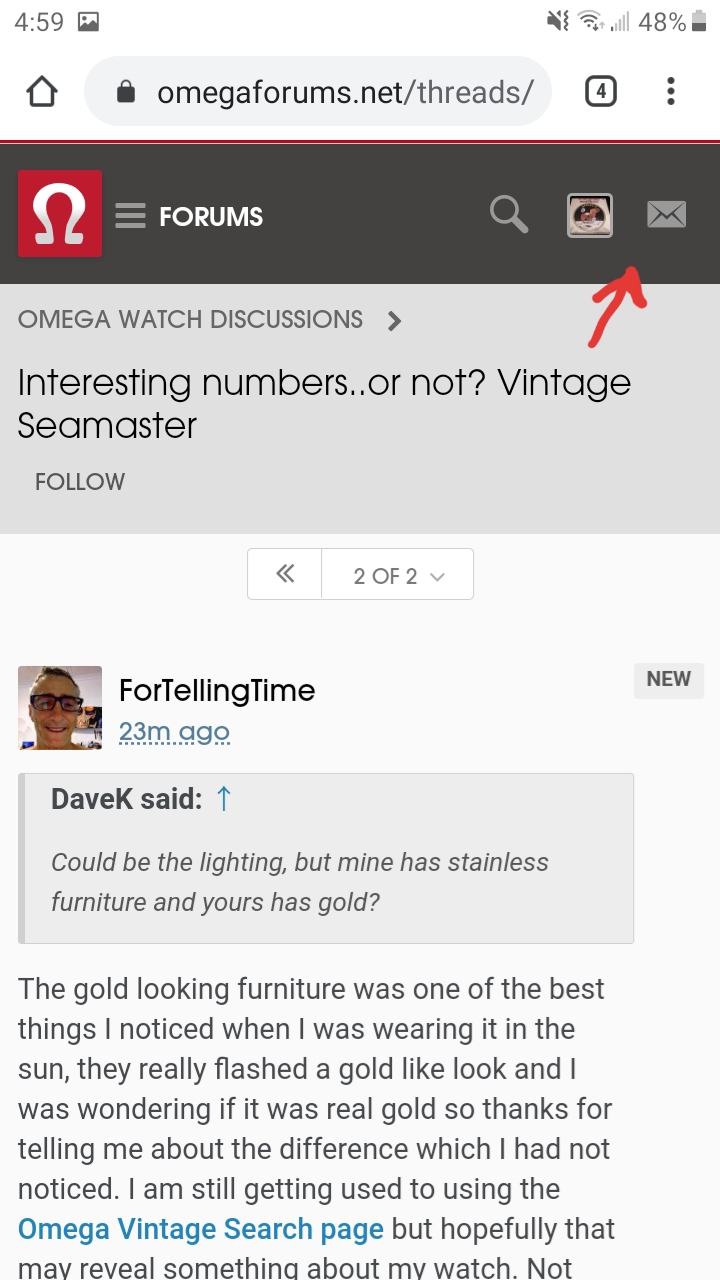This screenshot has width=720, height=1280.
Task: Open forum search magnifier
Action: click(508, 214)
